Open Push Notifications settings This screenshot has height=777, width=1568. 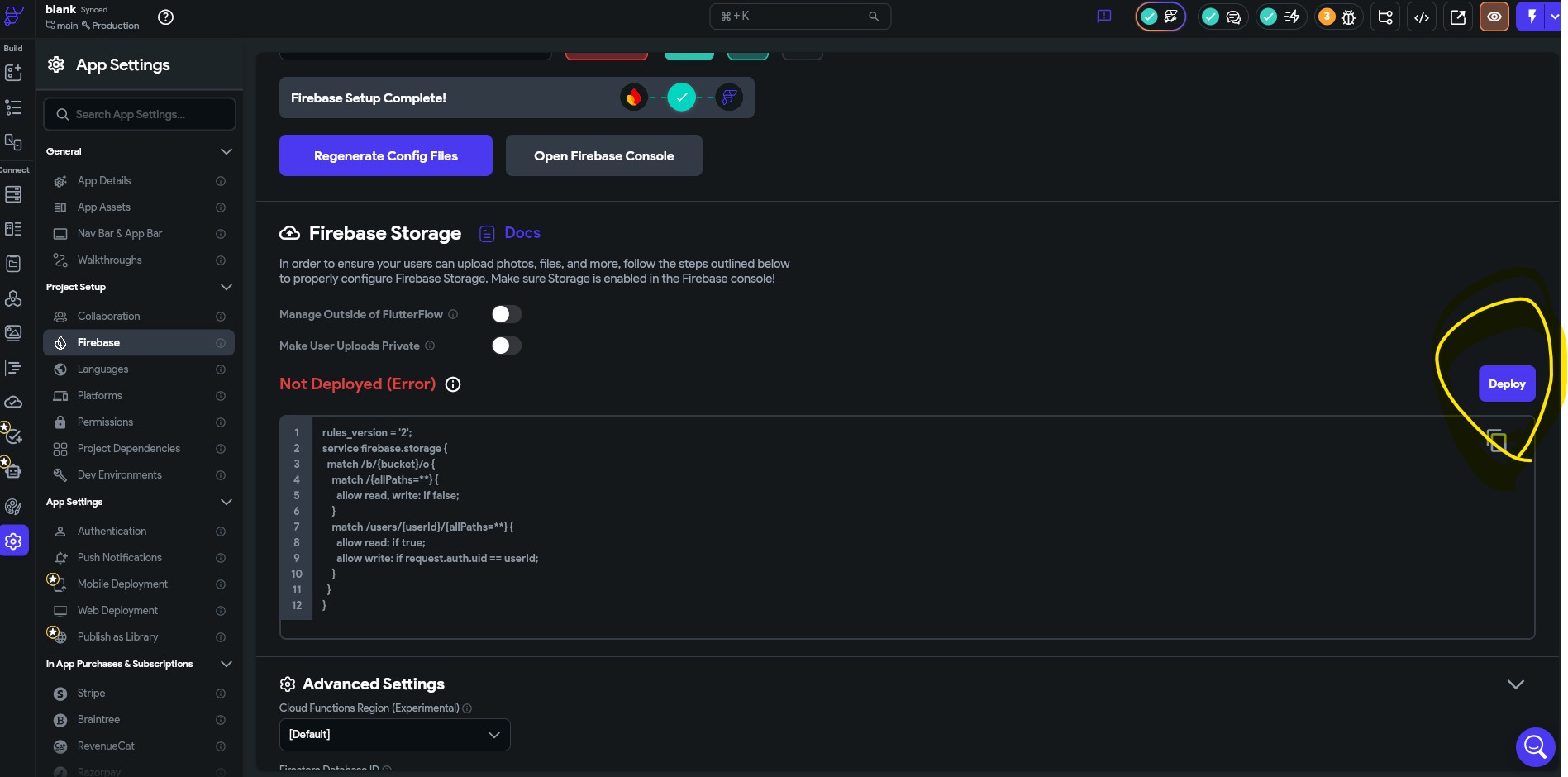coord(139,558)
